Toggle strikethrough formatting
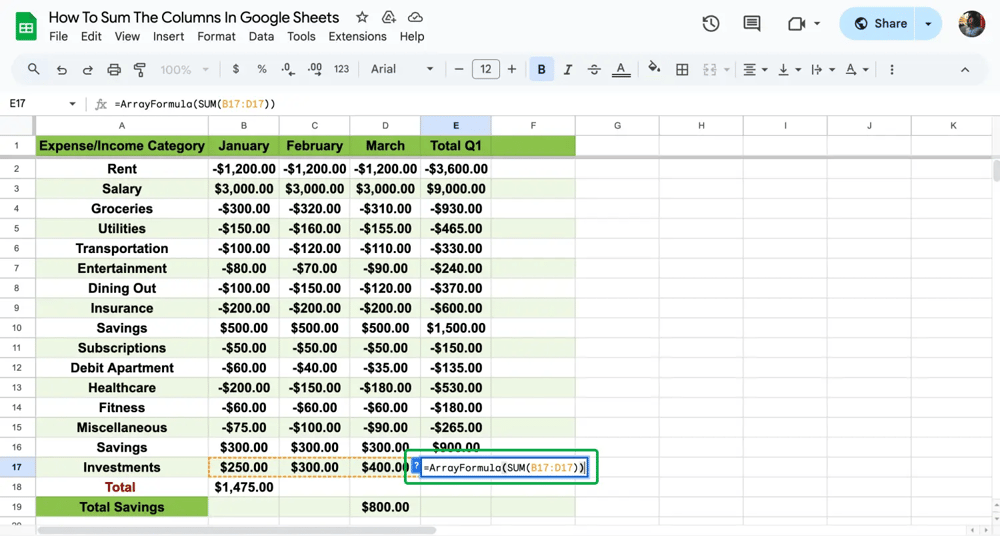Screen dimensions: 1000x536 pos(594,70)
